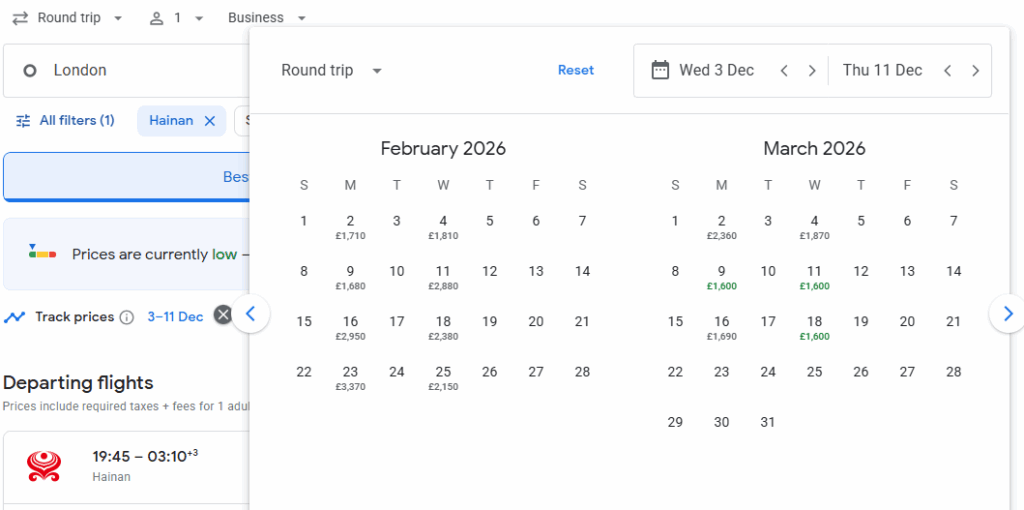The image size is (1024, 510).
Task: Go to next calendar month
Action: coord(1007,314)
